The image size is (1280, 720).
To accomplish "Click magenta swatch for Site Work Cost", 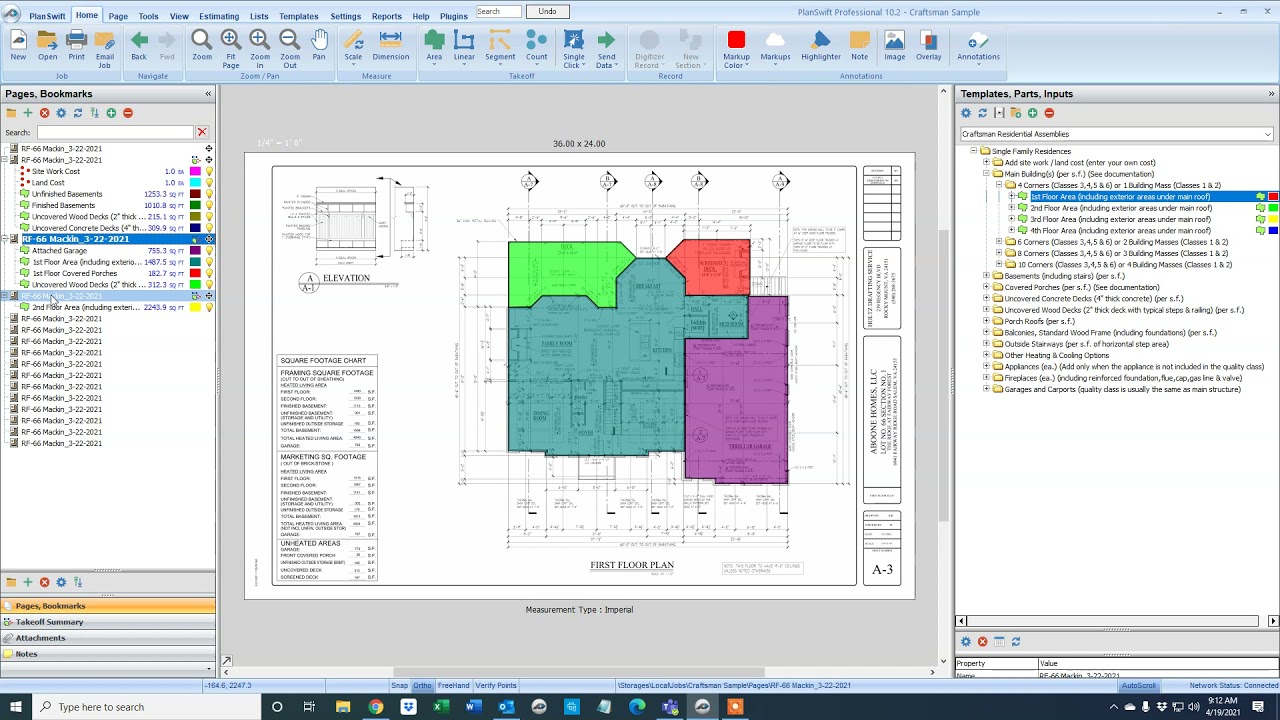I will pyautogui.click(x=195, y=171).
